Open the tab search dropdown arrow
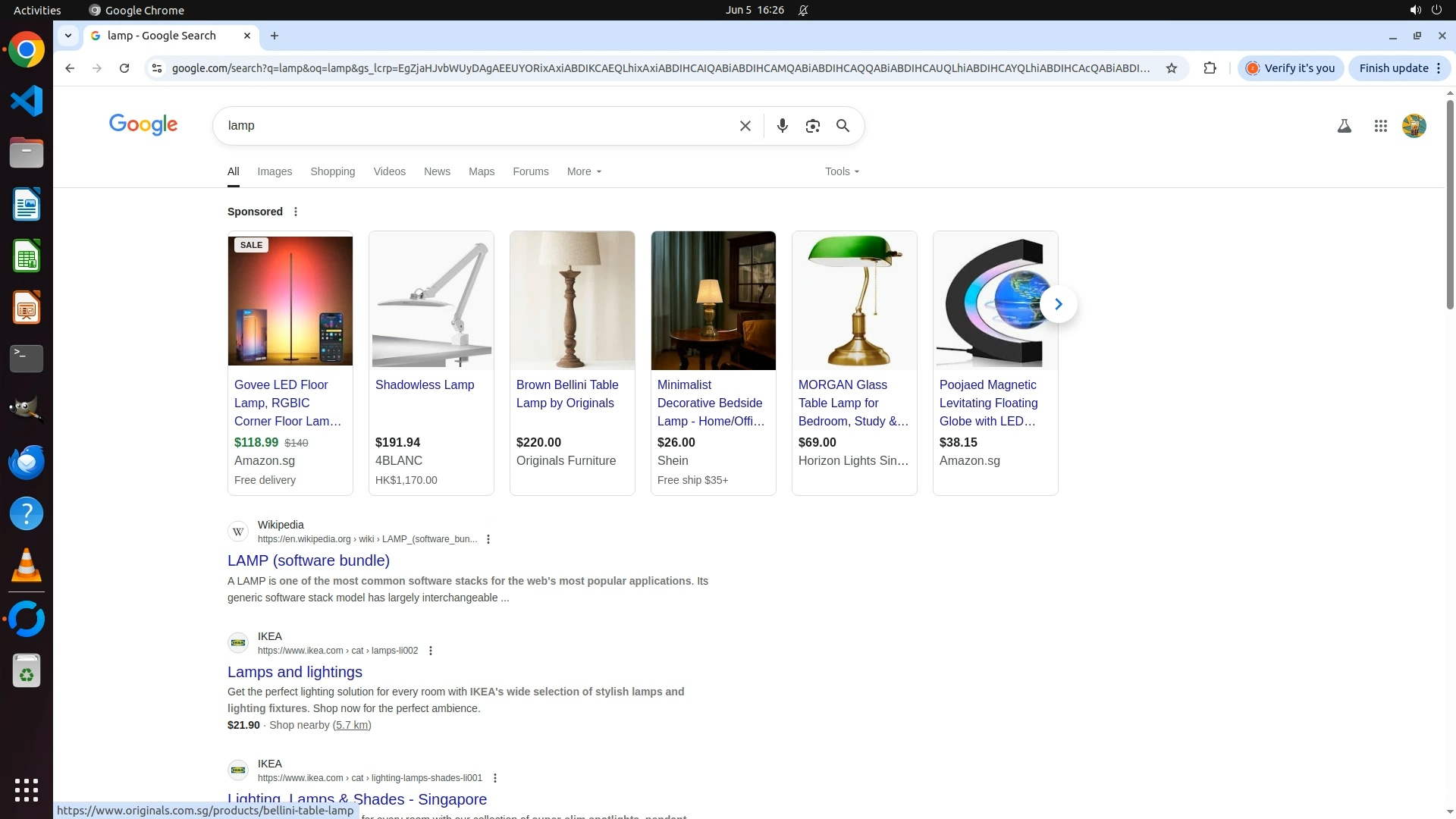The width and height of the screenshot is (1456, 819). (68, 36)
